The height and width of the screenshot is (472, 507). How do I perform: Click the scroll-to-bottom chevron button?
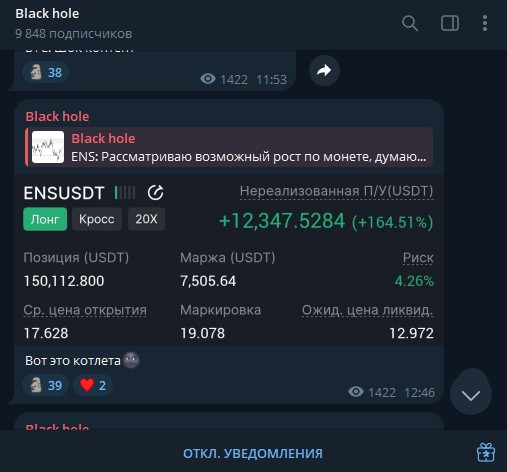[471, 394]
